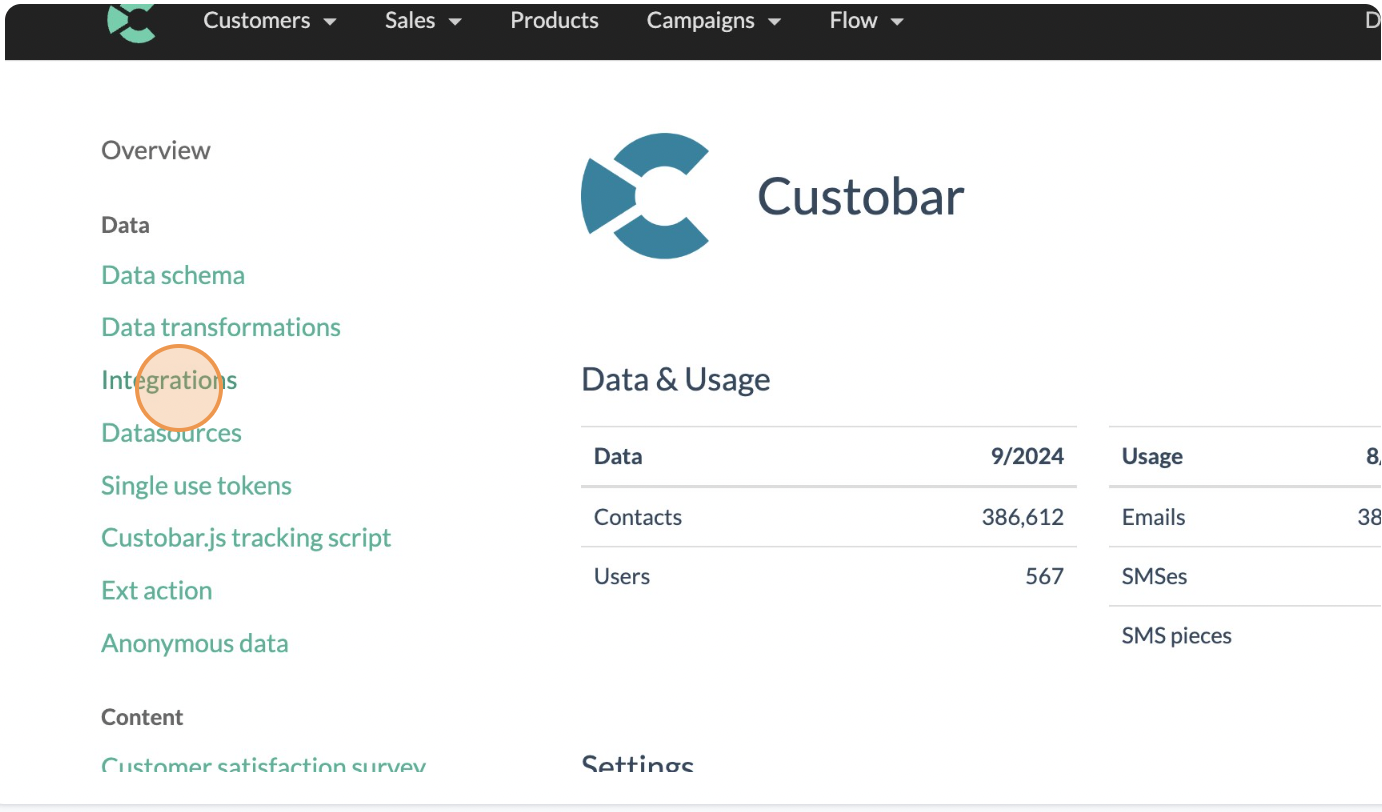
Task: Click the 9/2024 column header
Action: tap(1027, 457)
